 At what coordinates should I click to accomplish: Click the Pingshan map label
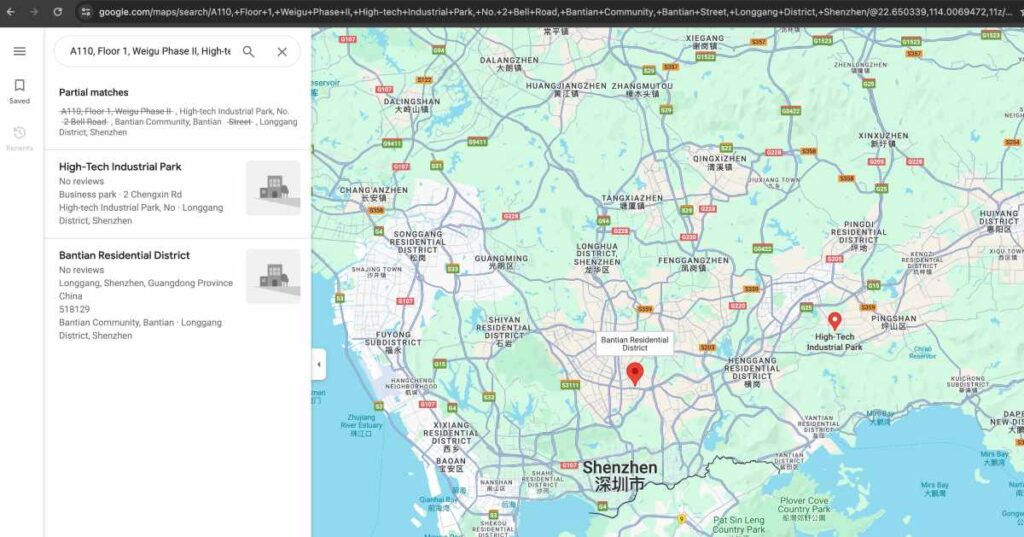click(893, 322)
